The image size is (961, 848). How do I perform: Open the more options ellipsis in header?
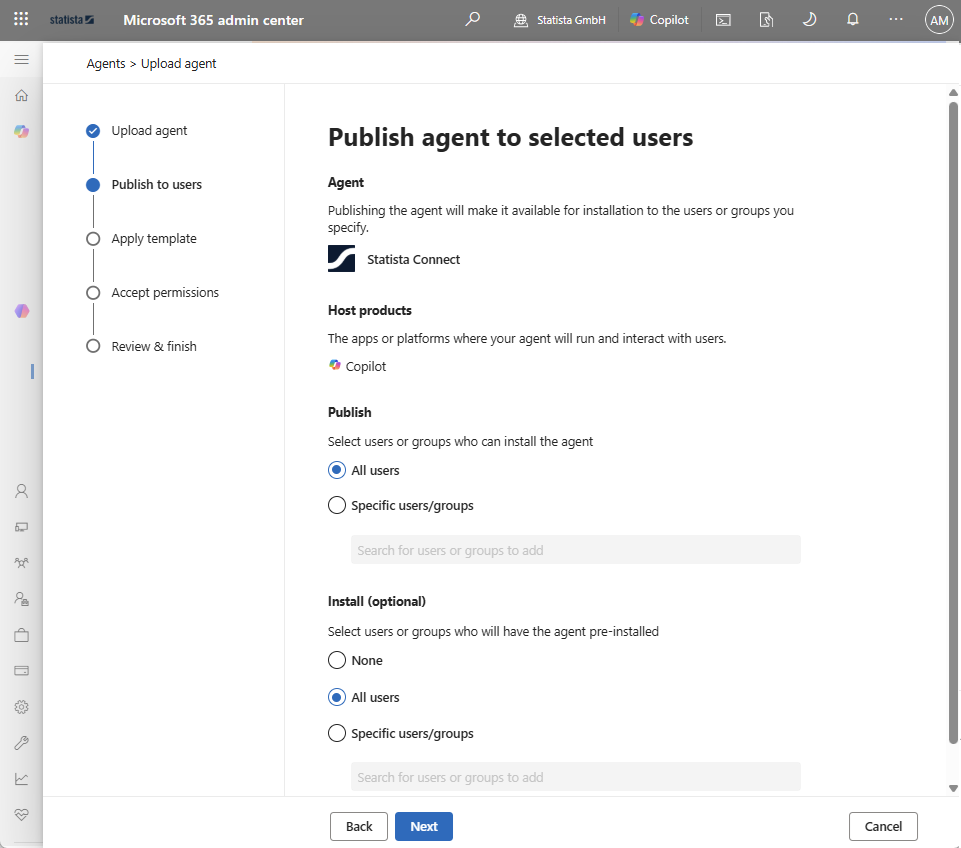click(x=895, y=20)
